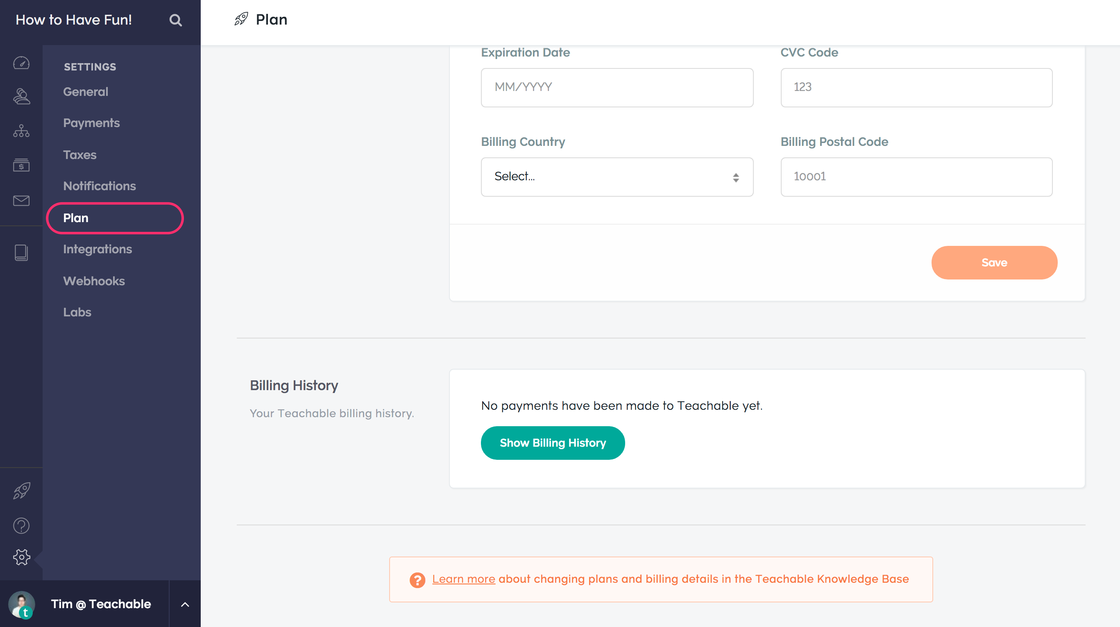This screenshot has width=1120, height=627.
Task: Click 'Your Teachable billing history.' text
Action: (x=331, y=413)
